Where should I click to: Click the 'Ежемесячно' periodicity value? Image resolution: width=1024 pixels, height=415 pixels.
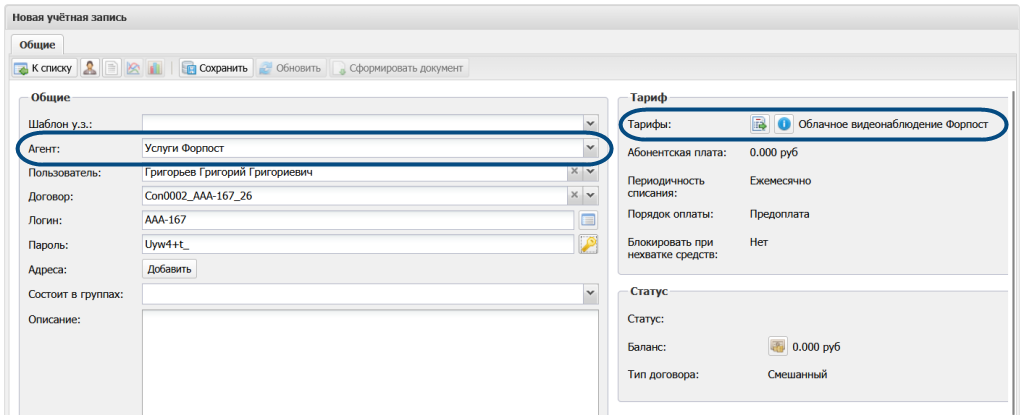781,181
